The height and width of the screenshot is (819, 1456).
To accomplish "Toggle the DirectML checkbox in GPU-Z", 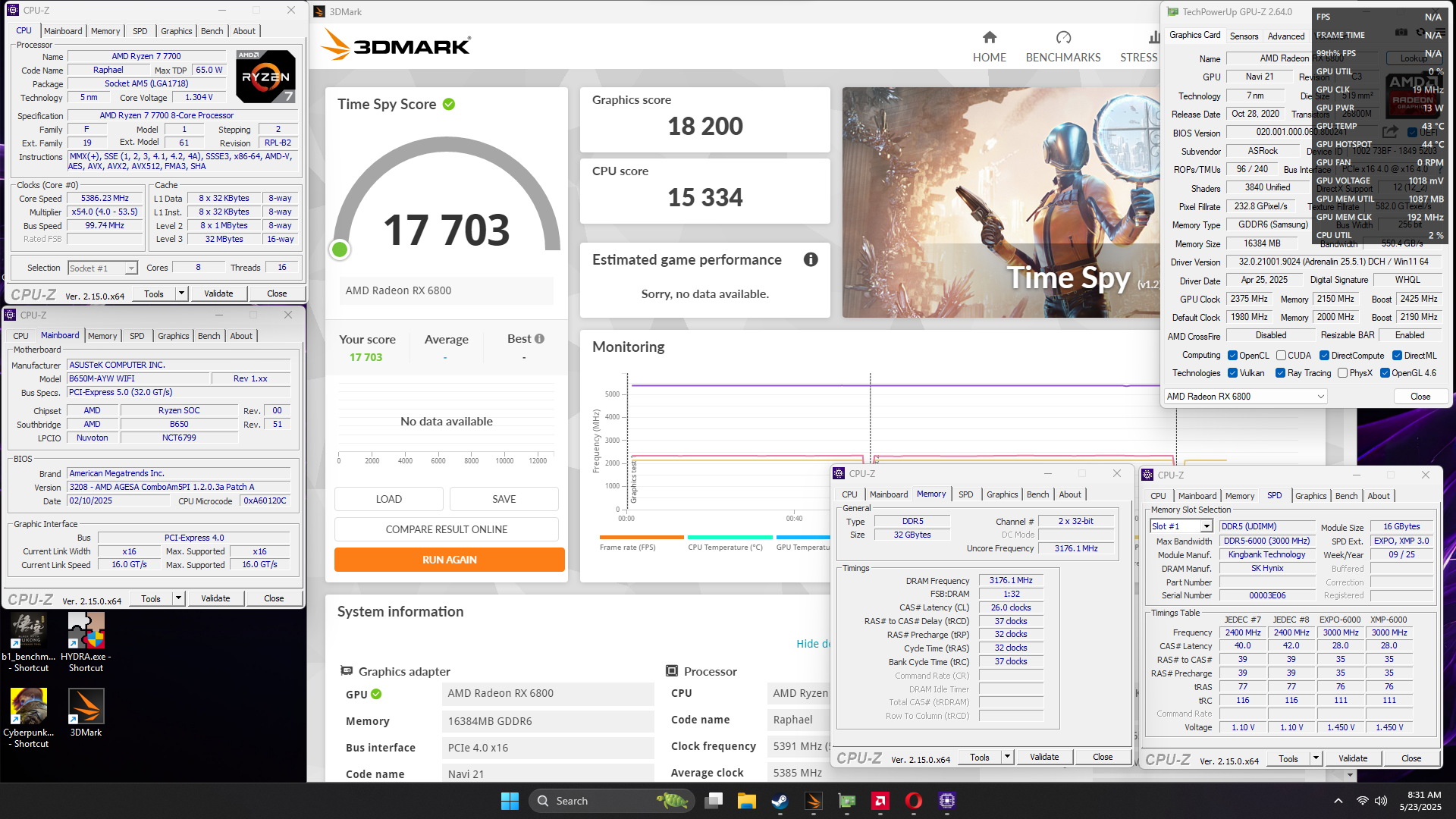I will point(1397,356).
